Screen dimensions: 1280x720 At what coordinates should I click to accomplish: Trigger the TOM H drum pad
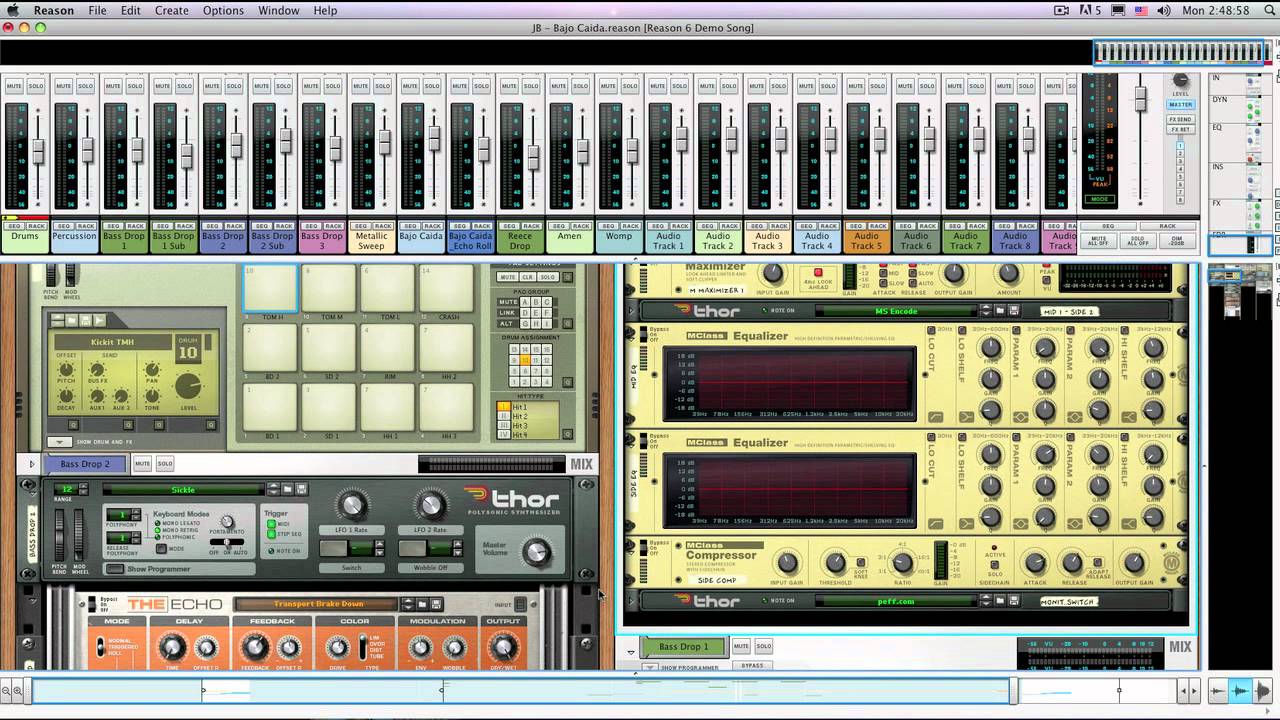tap(271, 289)
